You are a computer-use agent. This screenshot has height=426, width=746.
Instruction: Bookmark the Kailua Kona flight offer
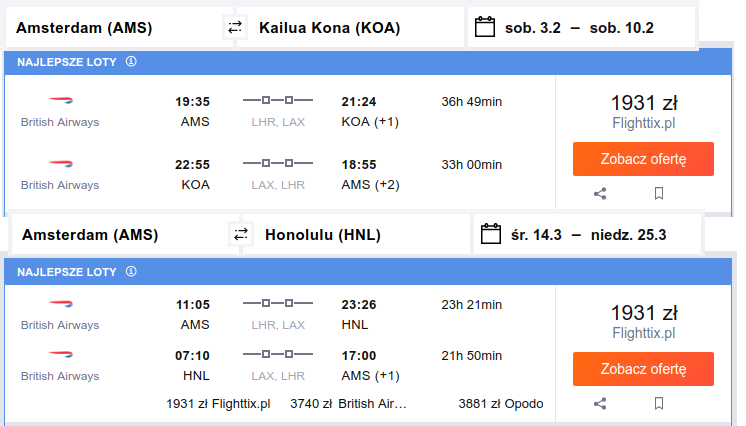pos(658,193)
